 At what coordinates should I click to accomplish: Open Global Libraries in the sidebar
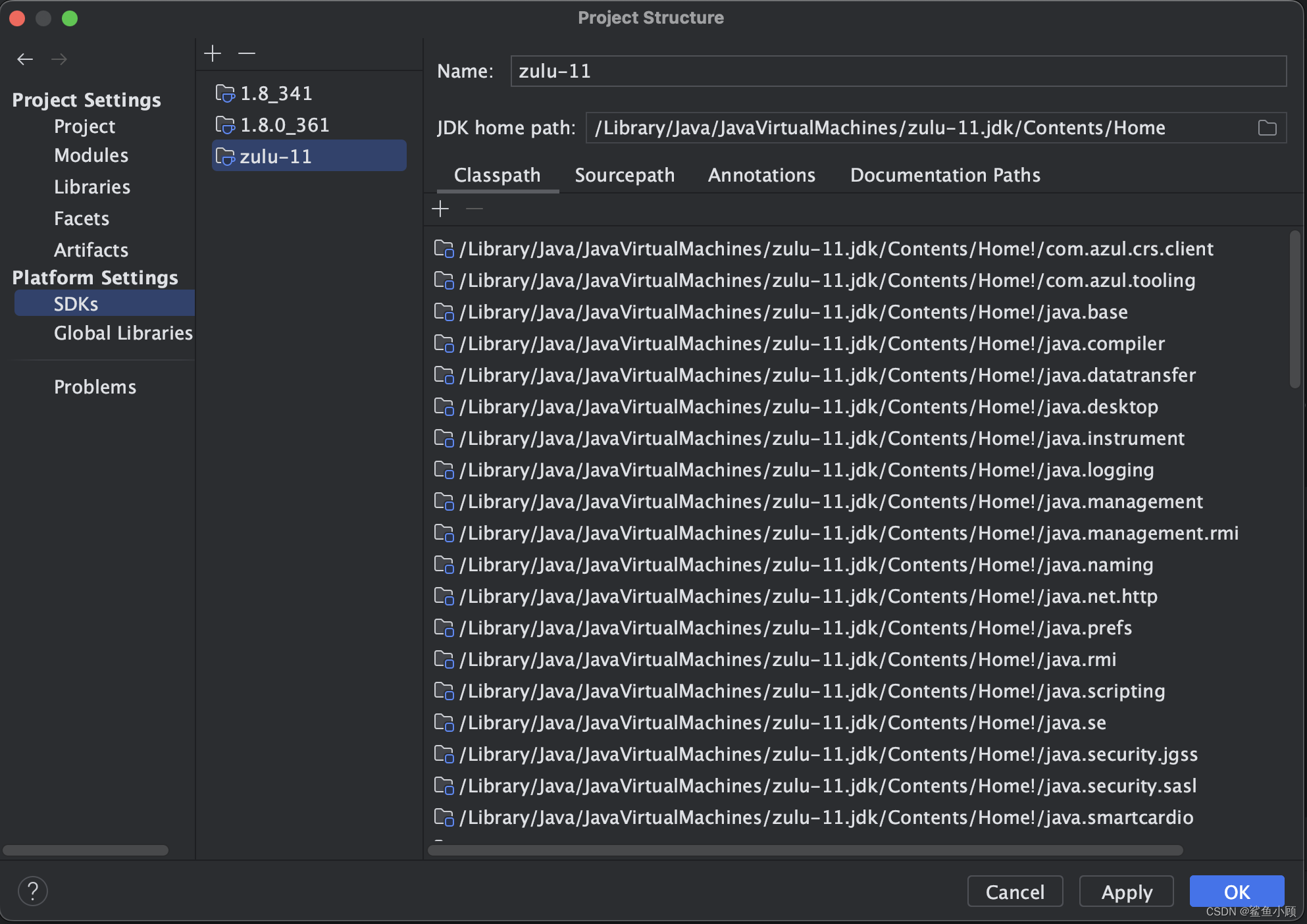(123, 333)
